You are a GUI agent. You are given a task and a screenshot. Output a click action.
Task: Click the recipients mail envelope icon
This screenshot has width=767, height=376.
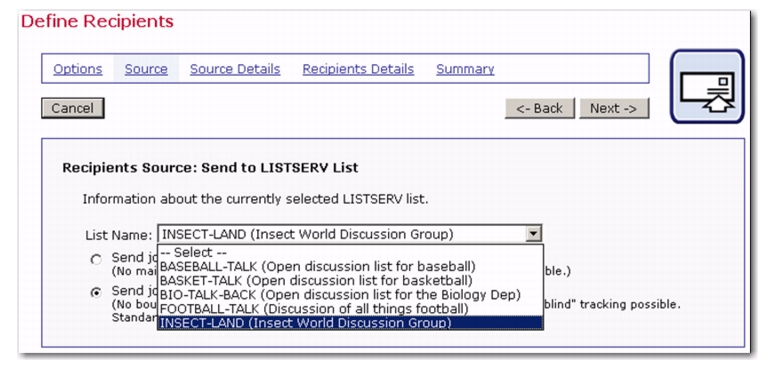(x=707, y=86)
